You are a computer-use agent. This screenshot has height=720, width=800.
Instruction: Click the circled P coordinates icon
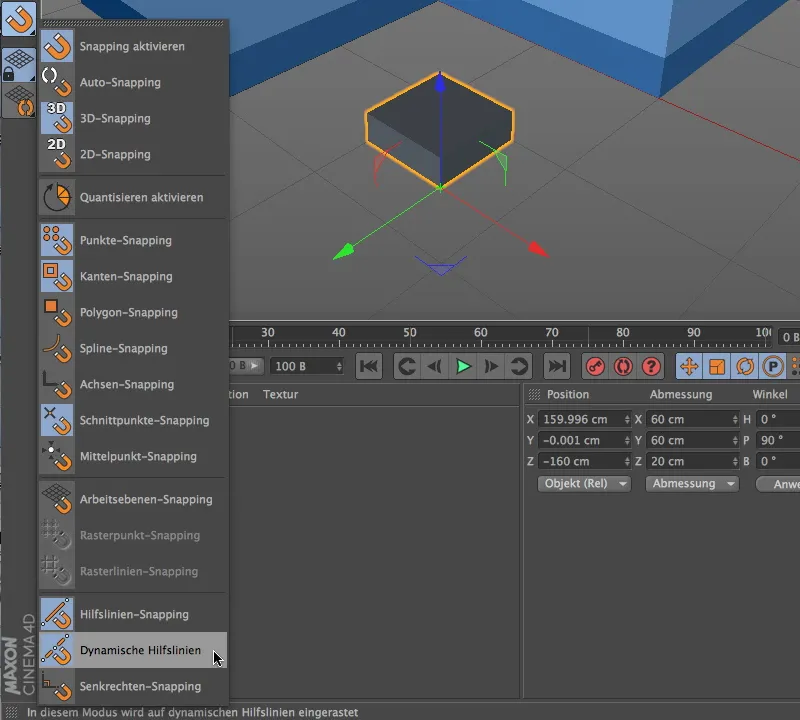pos(772,367)
